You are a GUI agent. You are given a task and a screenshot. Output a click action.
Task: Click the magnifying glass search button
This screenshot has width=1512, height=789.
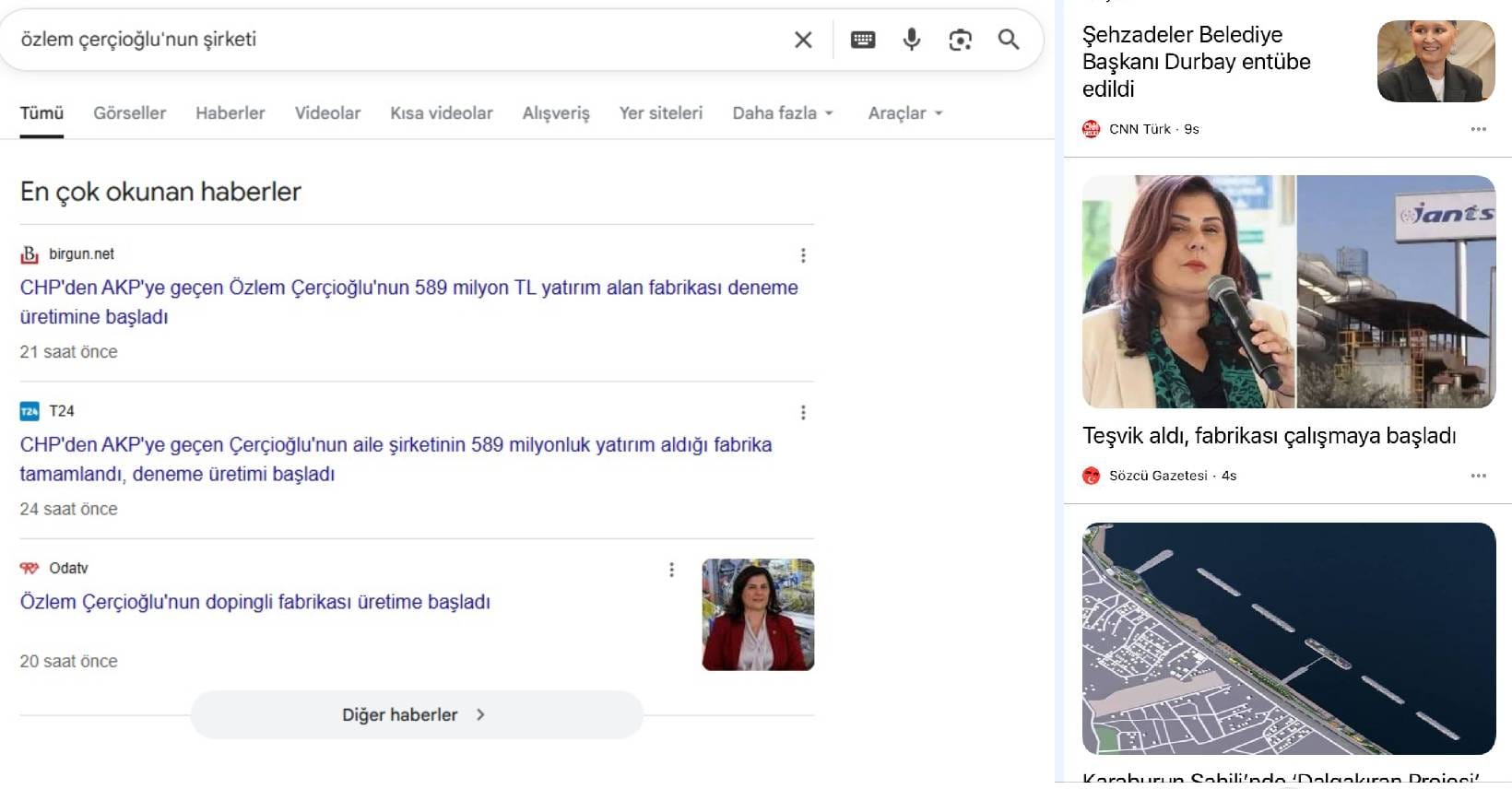click(x=1009, y=40)
